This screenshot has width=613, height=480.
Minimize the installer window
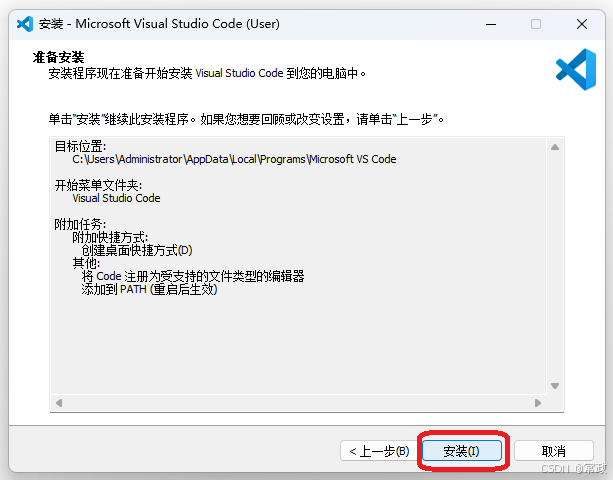pos(491,24)
